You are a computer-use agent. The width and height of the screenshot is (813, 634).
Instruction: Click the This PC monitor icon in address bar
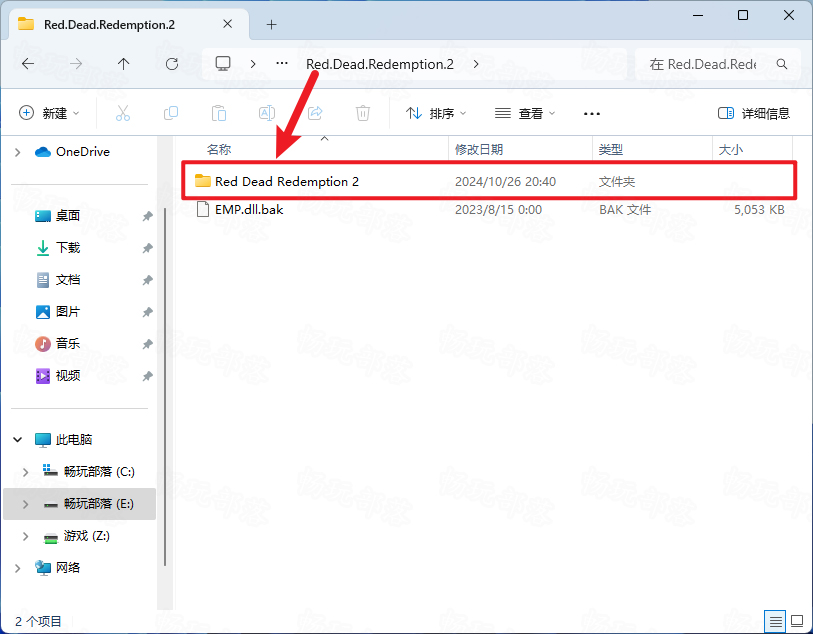click(223, 64)
